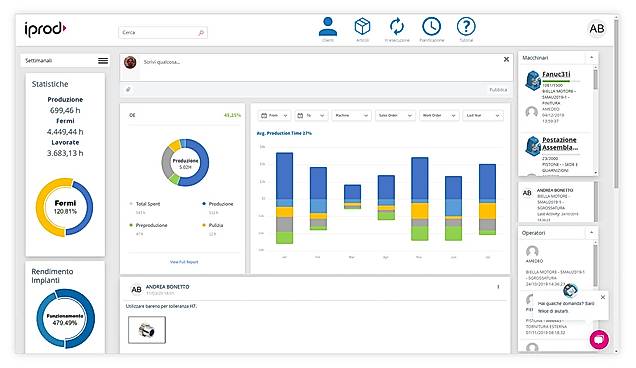Open the Postazione Assembla... machine link
The image size is (636, 368).
point(560,144)
